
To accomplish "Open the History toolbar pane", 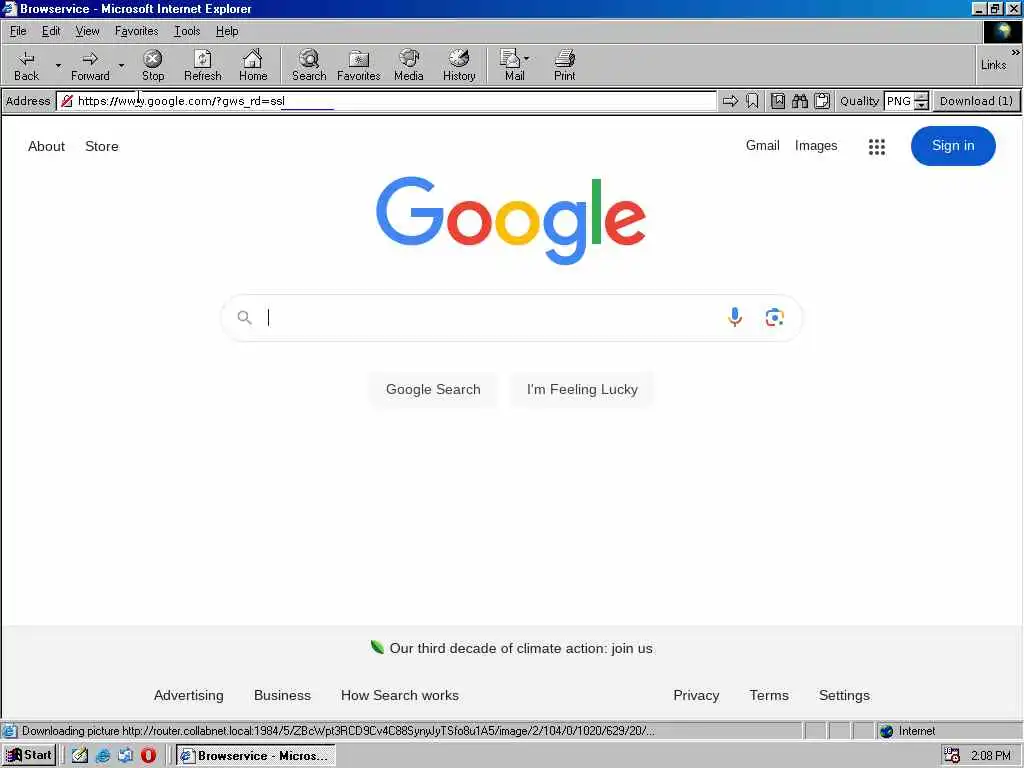I will (x=459, y=65).
